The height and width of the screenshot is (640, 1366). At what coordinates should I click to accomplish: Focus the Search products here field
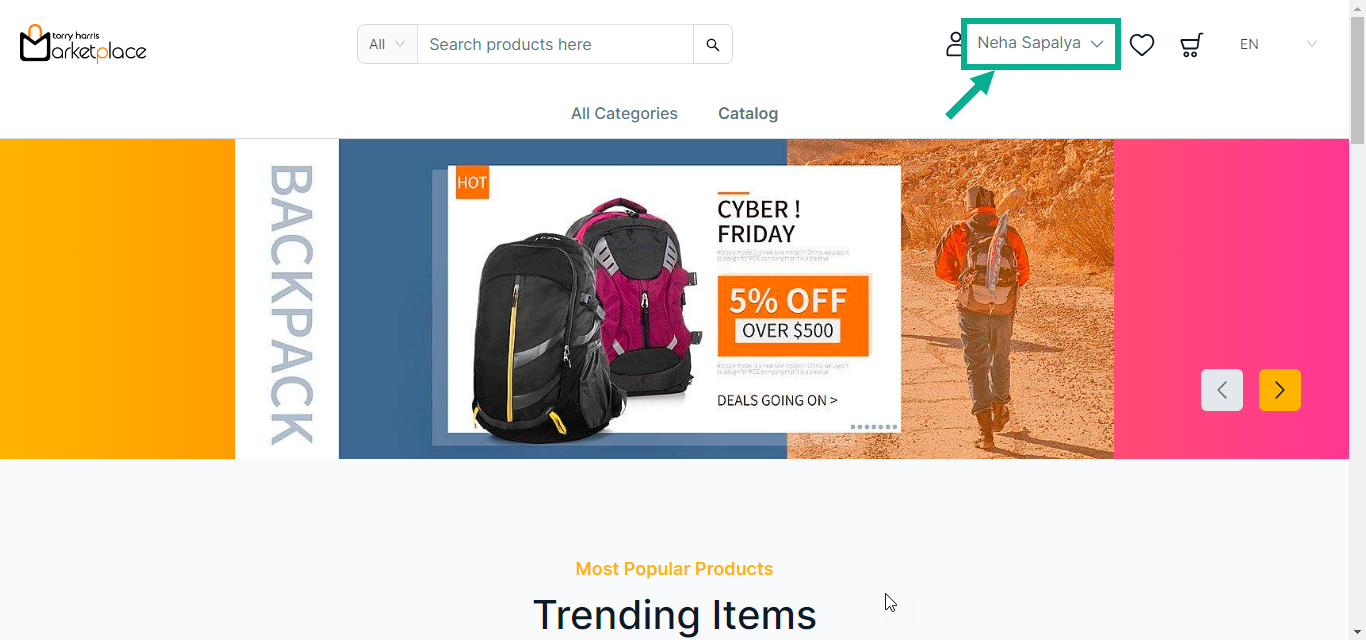pos(555,44)
